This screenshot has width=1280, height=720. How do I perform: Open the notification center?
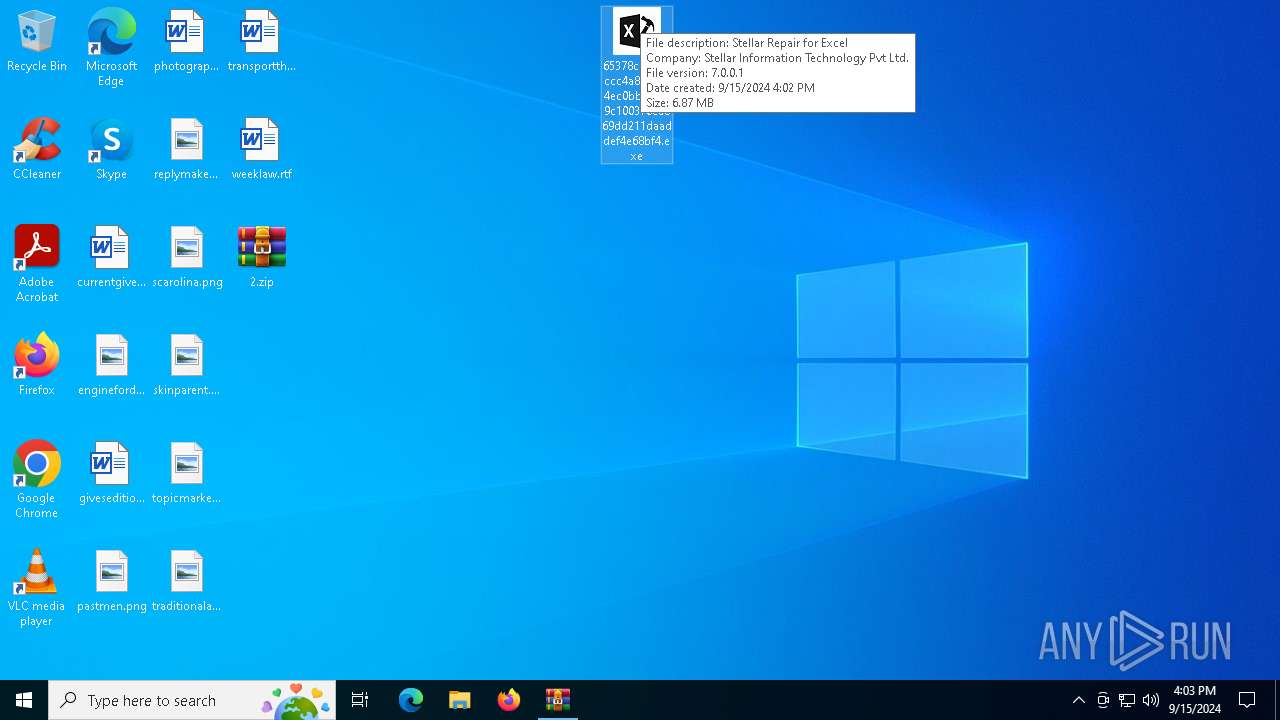click(1247, 700)
